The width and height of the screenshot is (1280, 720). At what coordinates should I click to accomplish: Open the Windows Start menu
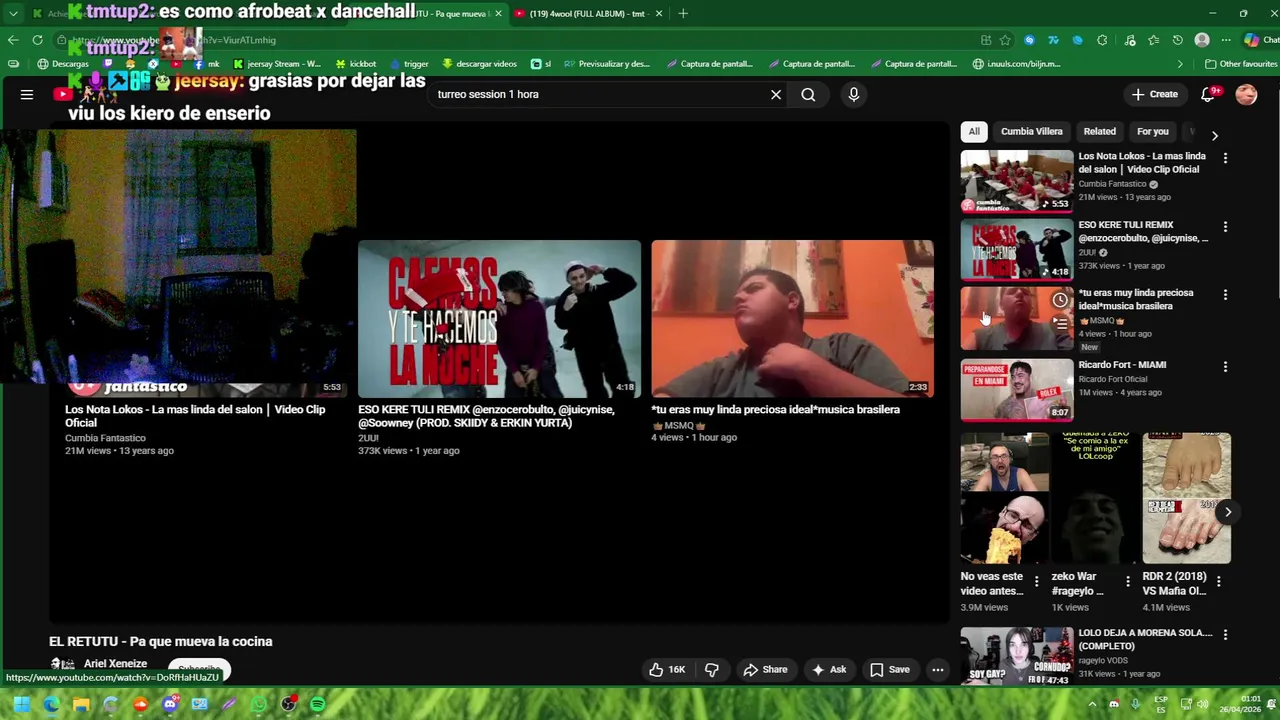click(x=21, y=705)
